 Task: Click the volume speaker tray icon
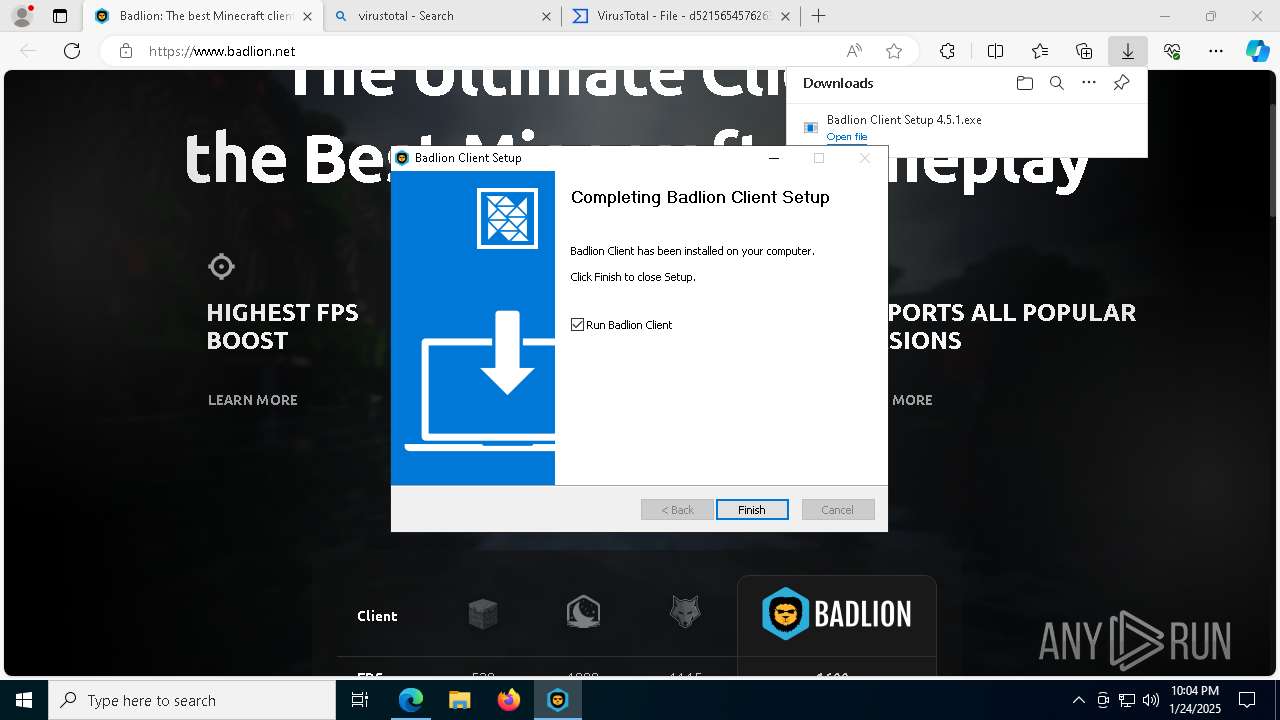coord(1150,700)
